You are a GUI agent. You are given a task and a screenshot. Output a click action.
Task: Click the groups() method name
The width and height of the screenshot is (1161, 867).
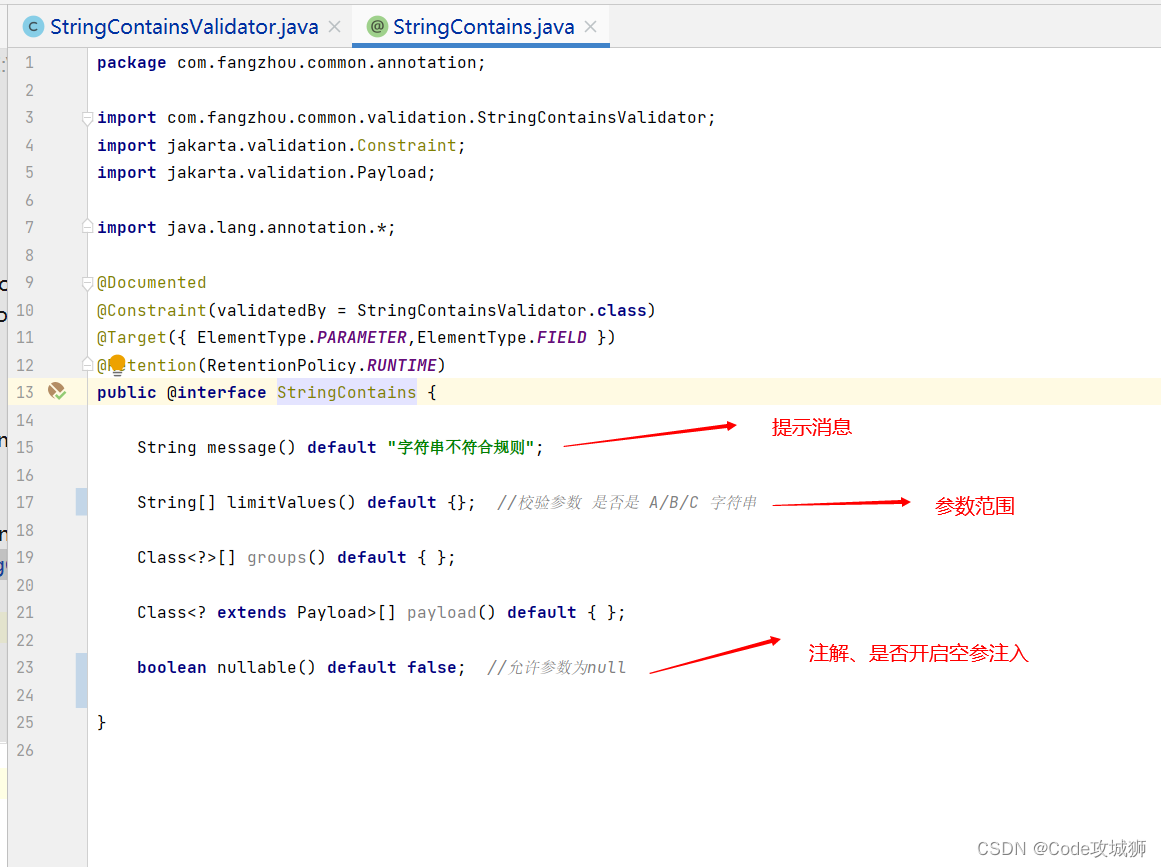click(287, 558)
